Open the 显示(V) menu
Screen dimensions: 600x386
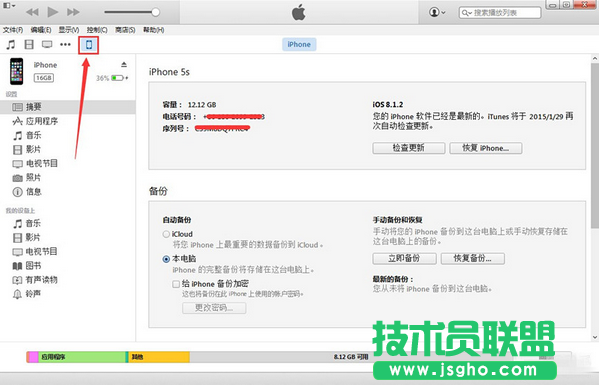pyautogui.click(x=69, y=30)
